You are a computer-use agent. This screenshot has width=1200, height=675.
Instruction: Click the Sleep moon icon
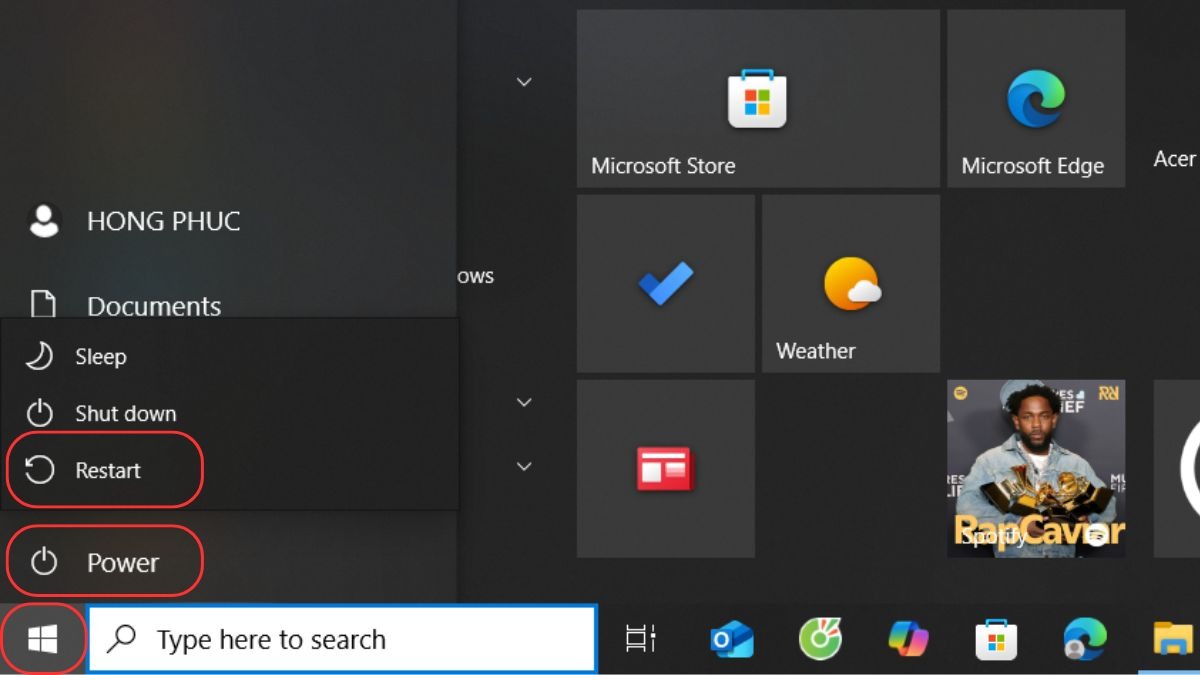click(39, 356)
